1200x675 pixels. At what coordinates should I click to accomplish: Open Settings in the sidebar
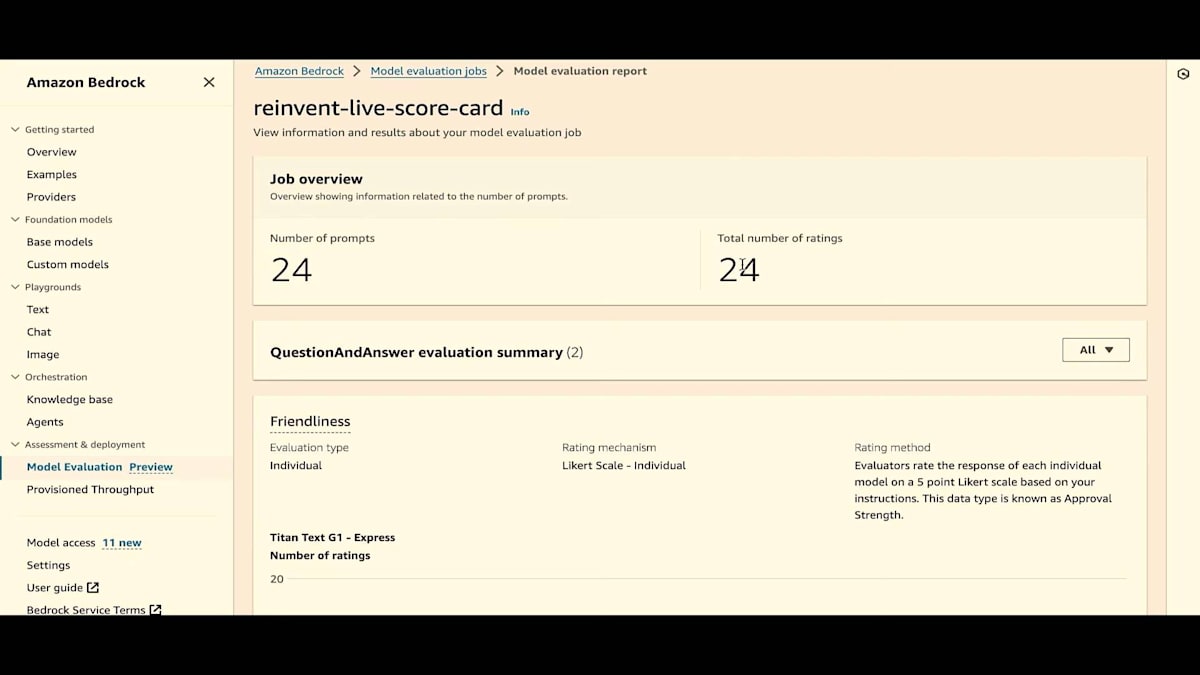pos(48,565)
